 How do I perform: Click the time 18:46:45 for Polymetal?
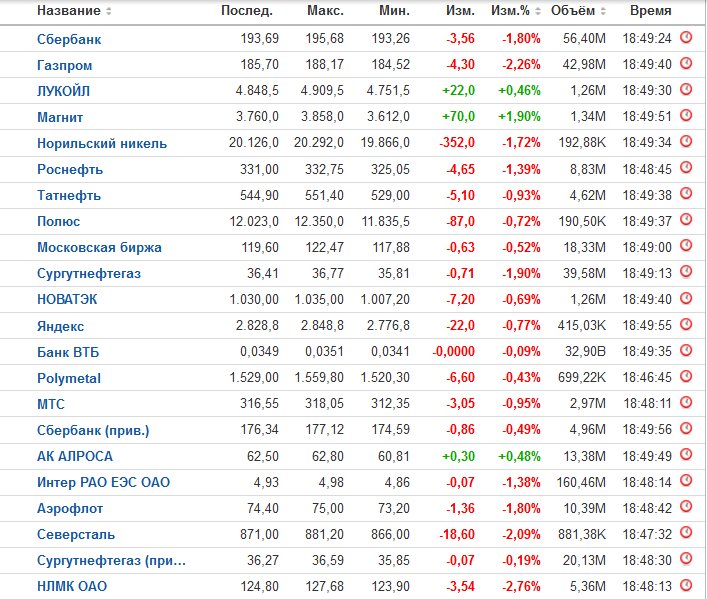647,378
